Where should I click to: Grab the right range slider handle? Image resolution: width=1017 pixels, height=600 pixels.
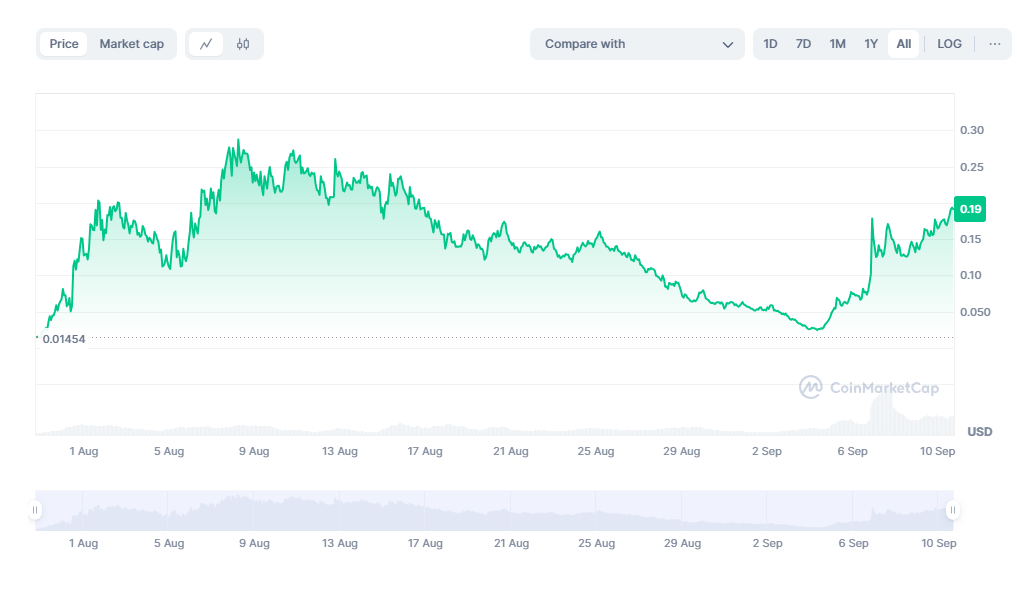(952, 510)
